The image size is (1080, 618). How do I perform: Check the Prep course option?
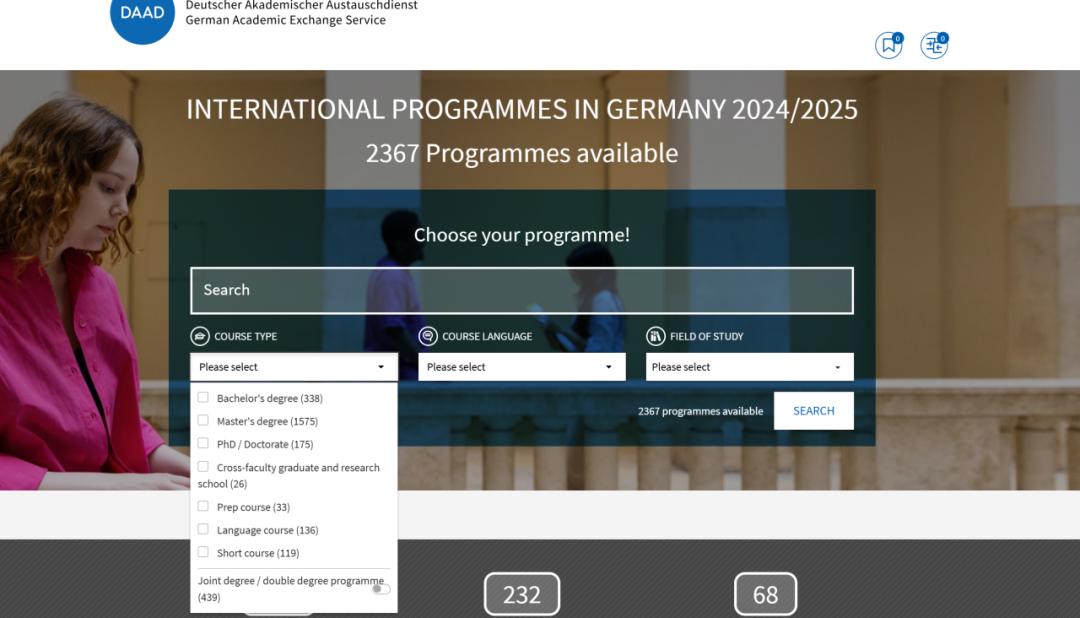point(203,506)
